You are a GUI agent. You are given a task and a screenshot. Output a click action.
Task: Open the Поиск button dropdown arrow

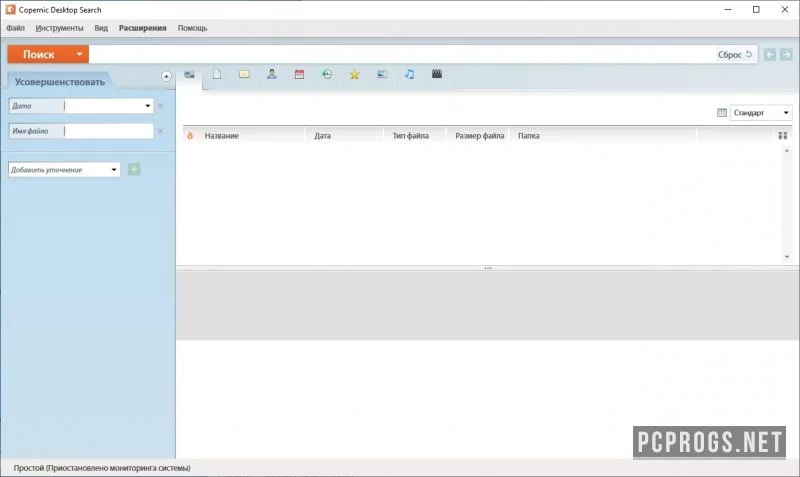tap(80, 54)
